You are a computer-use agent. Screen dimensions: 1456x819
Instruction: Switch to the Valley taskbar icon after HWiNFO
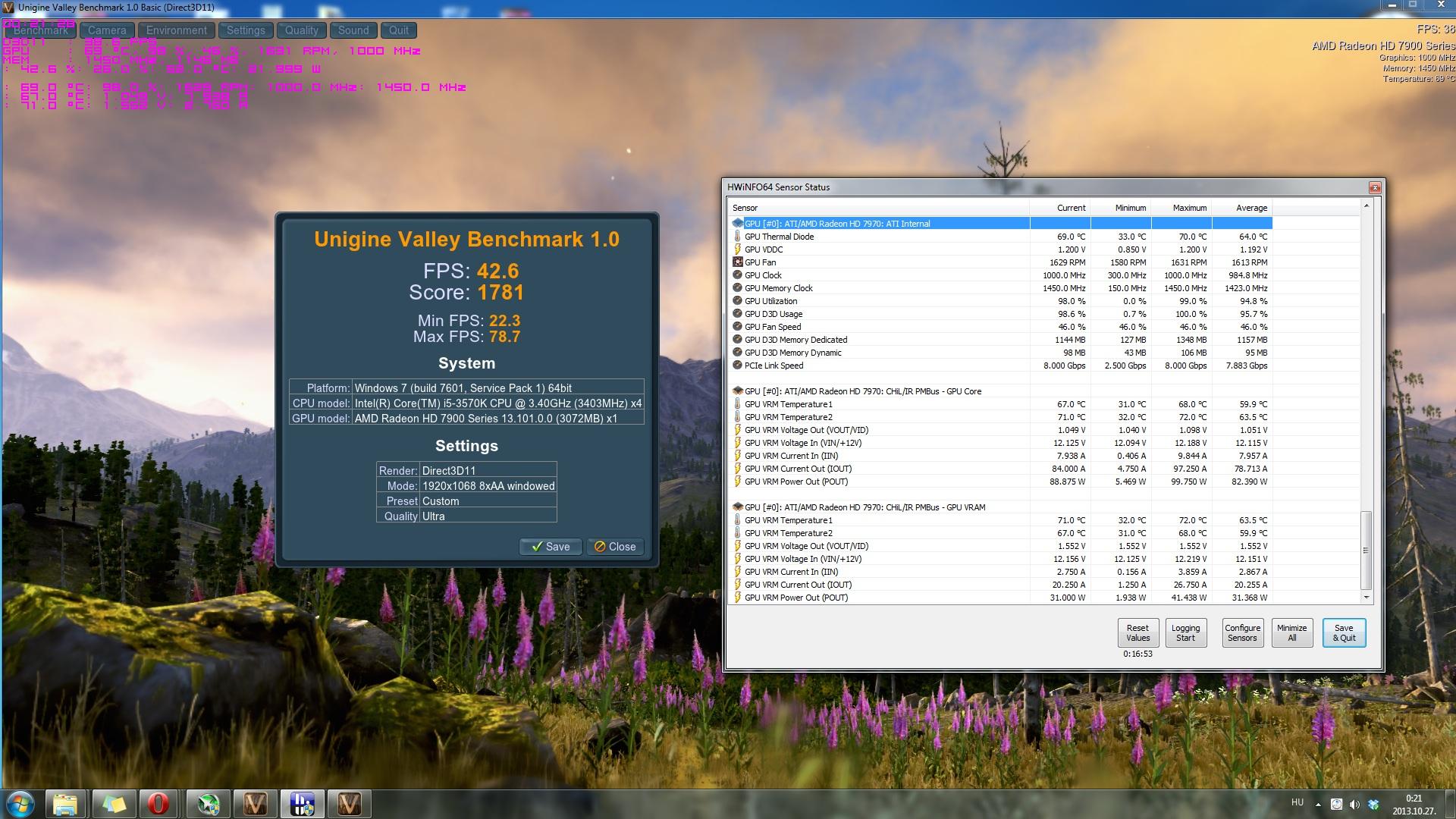350,804
